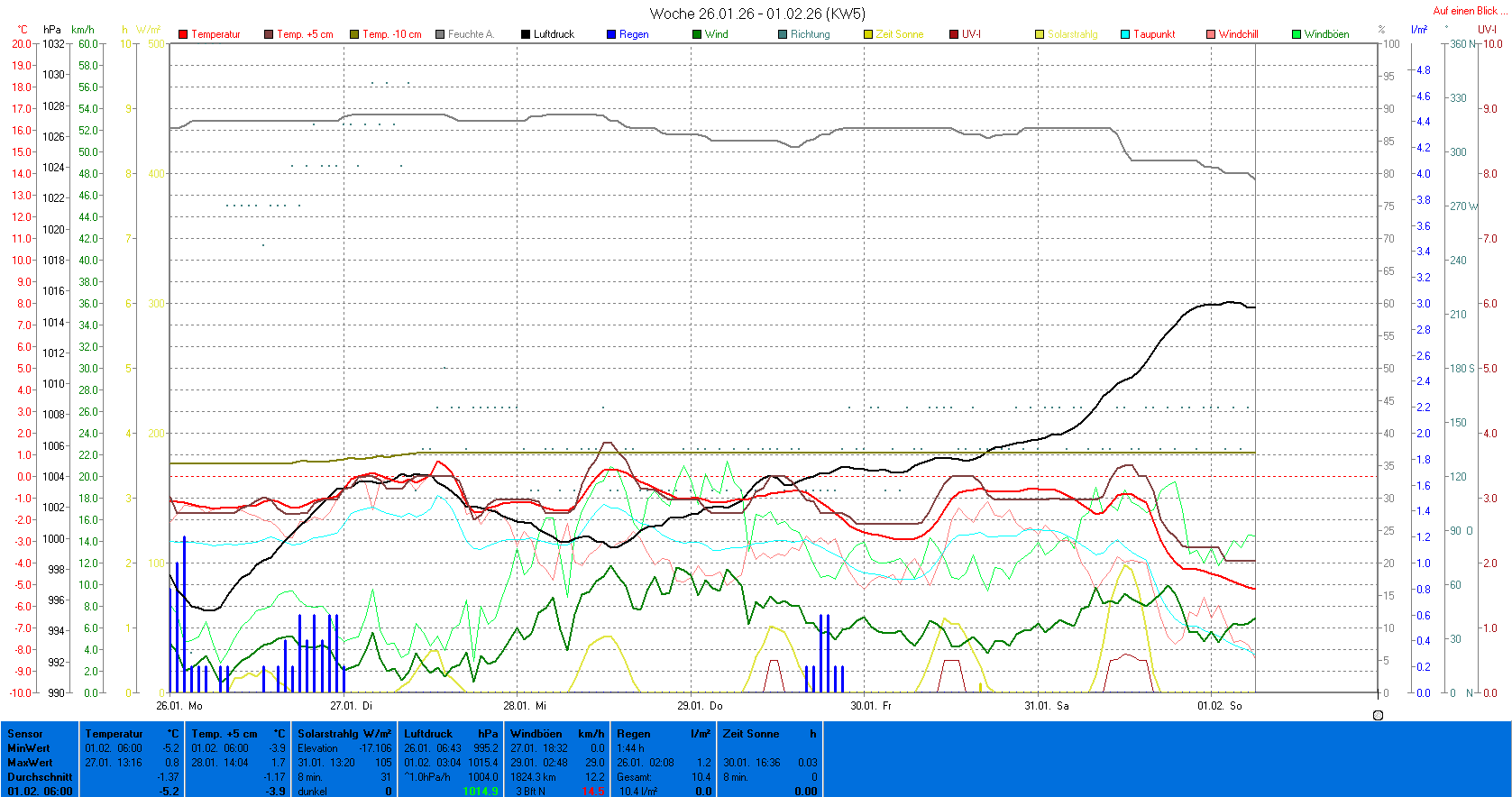Click the blue Regen legend square

point(611,34)
